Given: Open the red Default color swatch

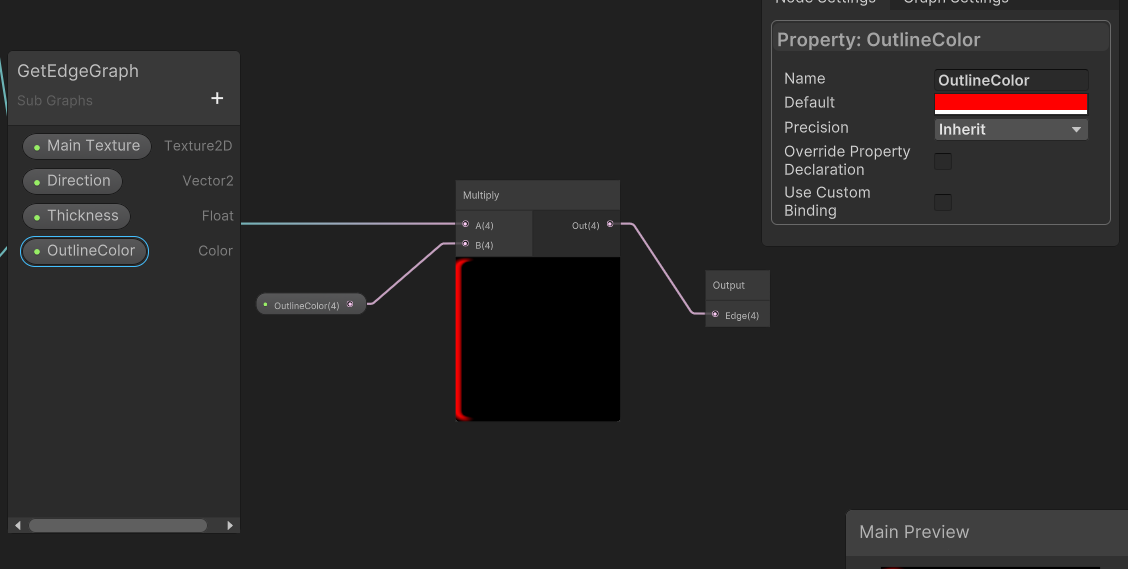Looking at the screenshot, I should point(1011,103).
